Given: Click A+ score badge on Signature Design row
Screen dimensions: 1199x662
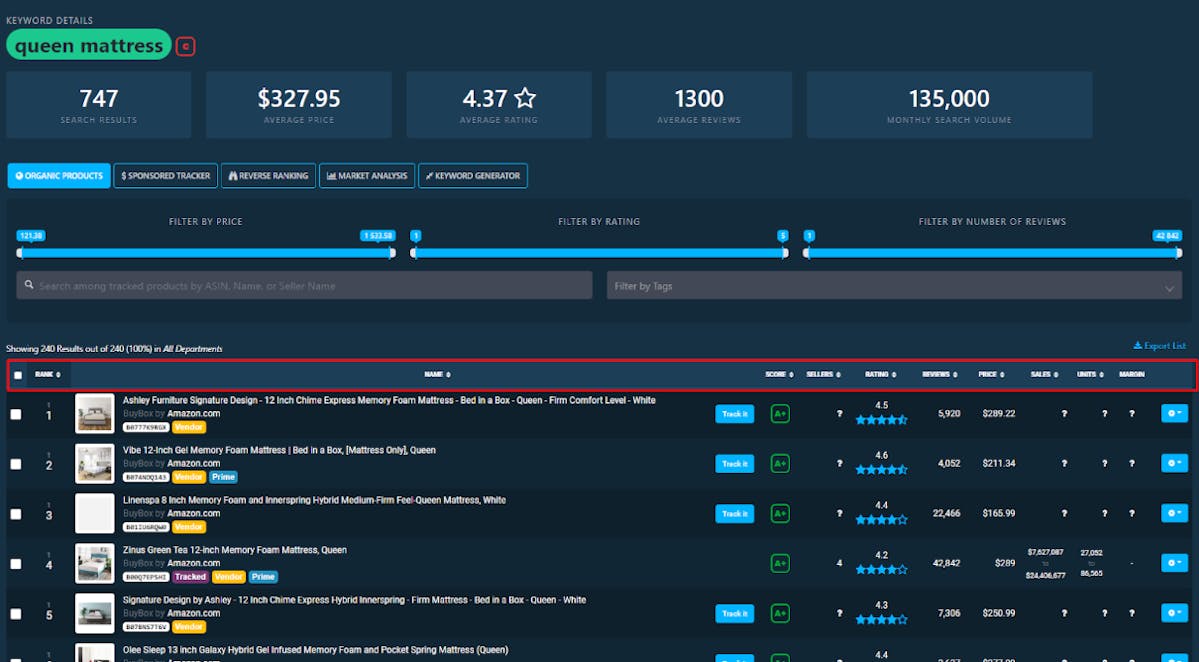Looking at the screenshot, I should click(x=780, y=613).
